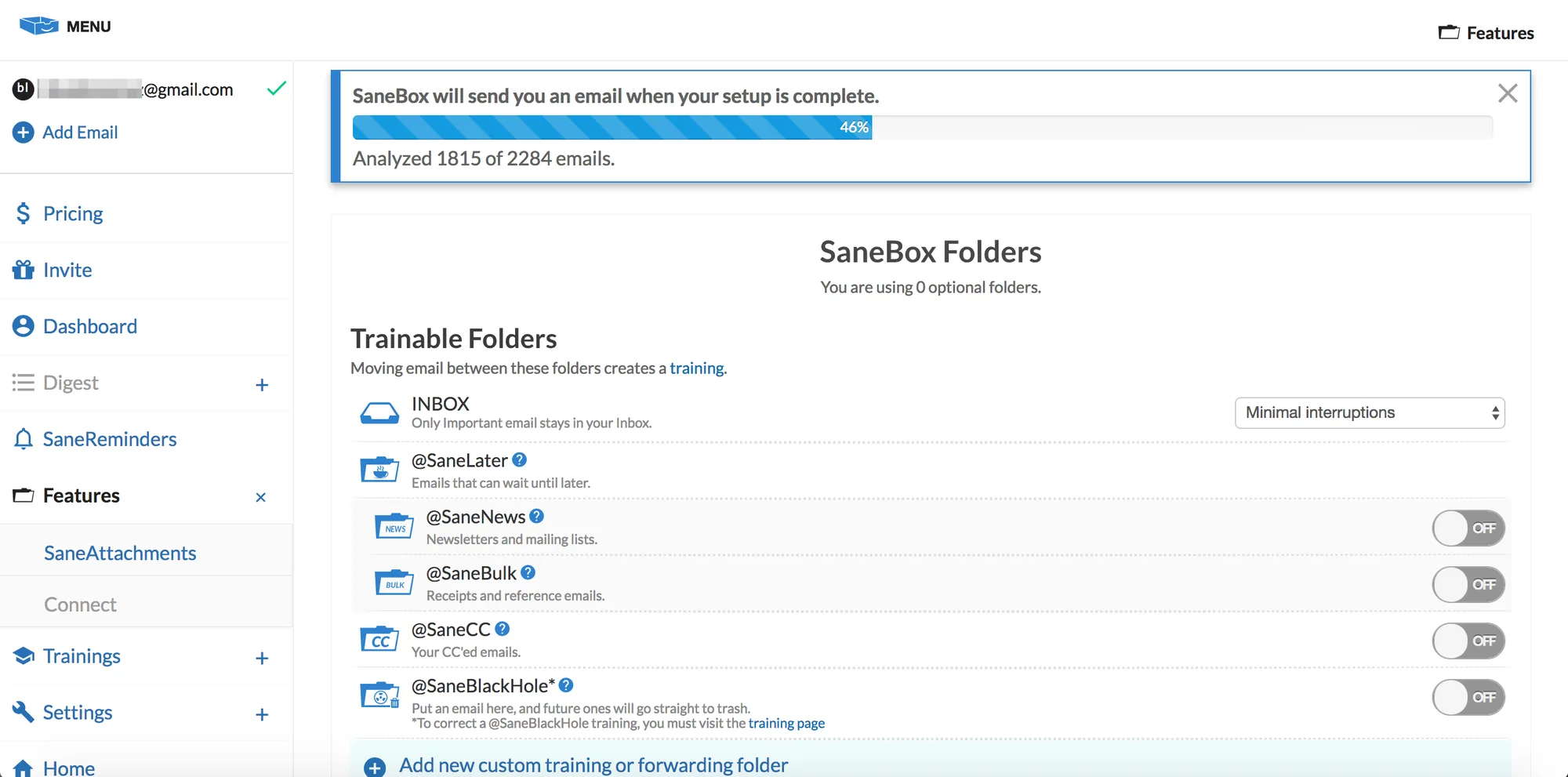The height and width of the screenshot is (777, 1568).
Task: Select SaneAttachments submenu item
Action: (x=120, y=553)
